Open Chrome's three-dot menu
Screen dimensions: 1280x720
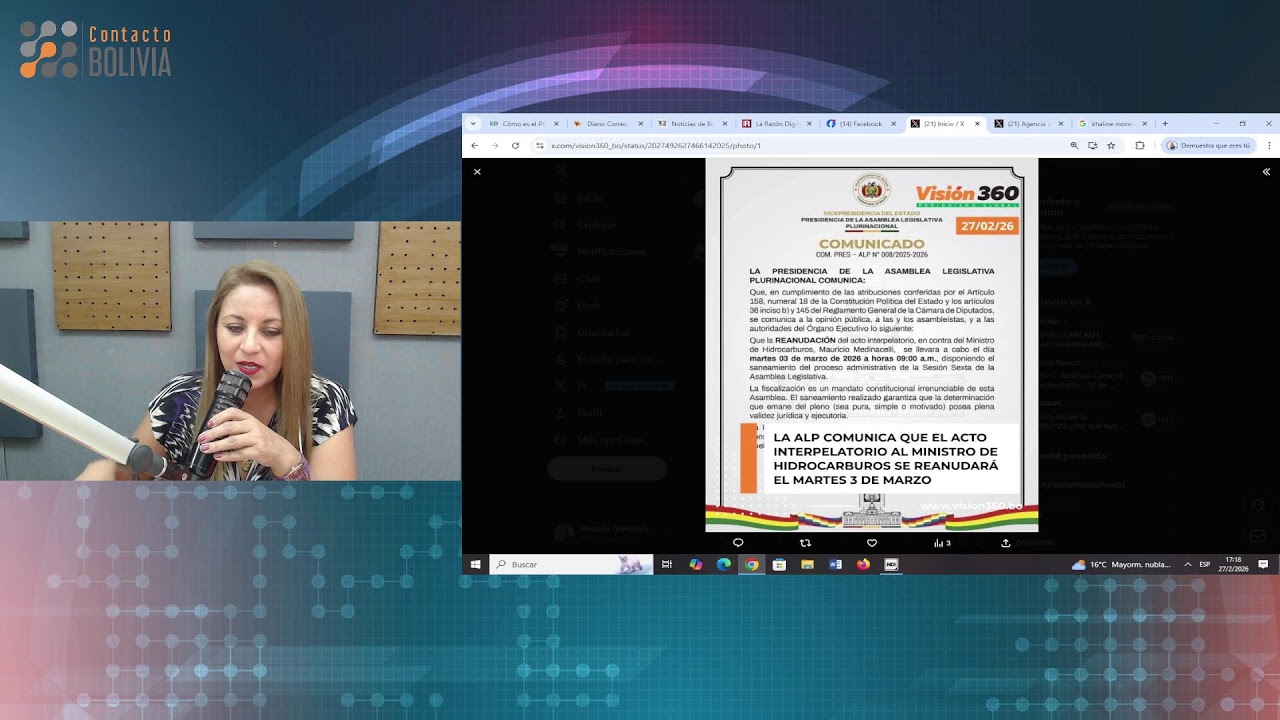(x=1269, y=145)
